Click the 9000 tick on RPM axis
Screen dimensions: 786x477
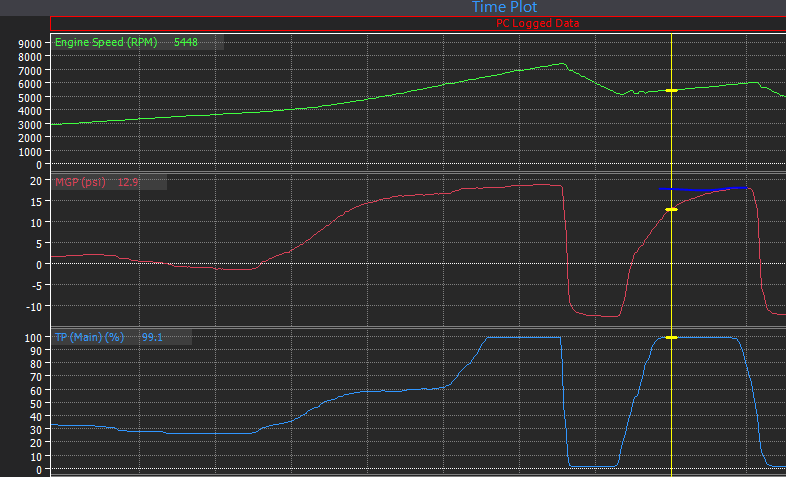[x=30, y=44]
